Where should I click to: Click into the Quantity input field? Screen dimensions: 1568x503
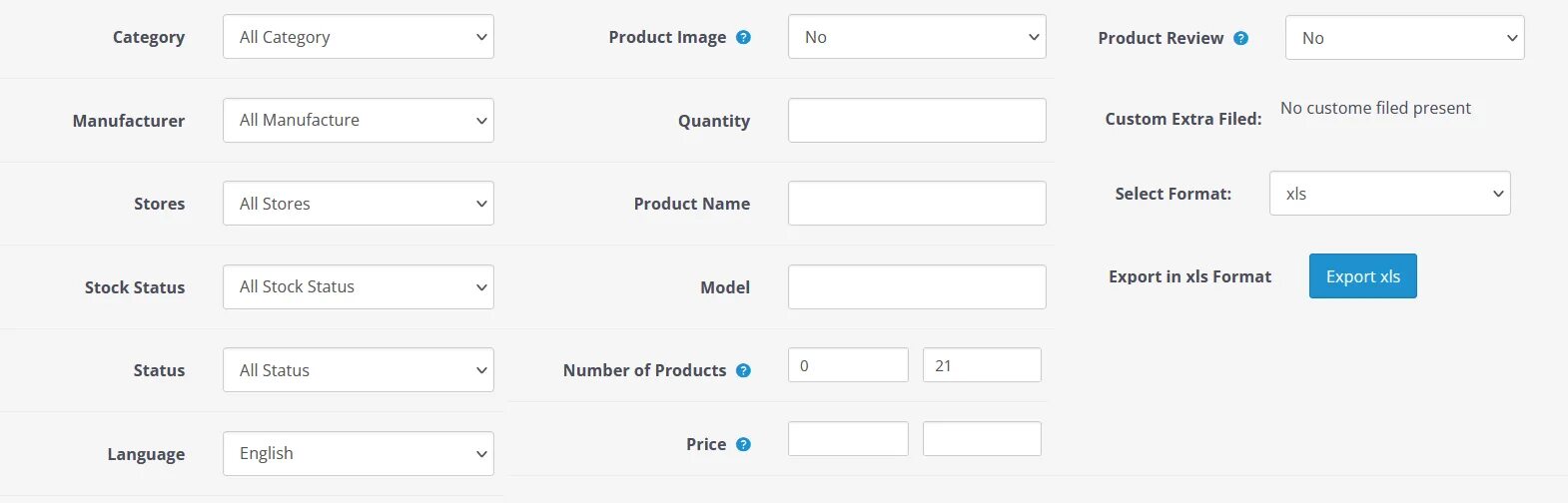point(917,120)
